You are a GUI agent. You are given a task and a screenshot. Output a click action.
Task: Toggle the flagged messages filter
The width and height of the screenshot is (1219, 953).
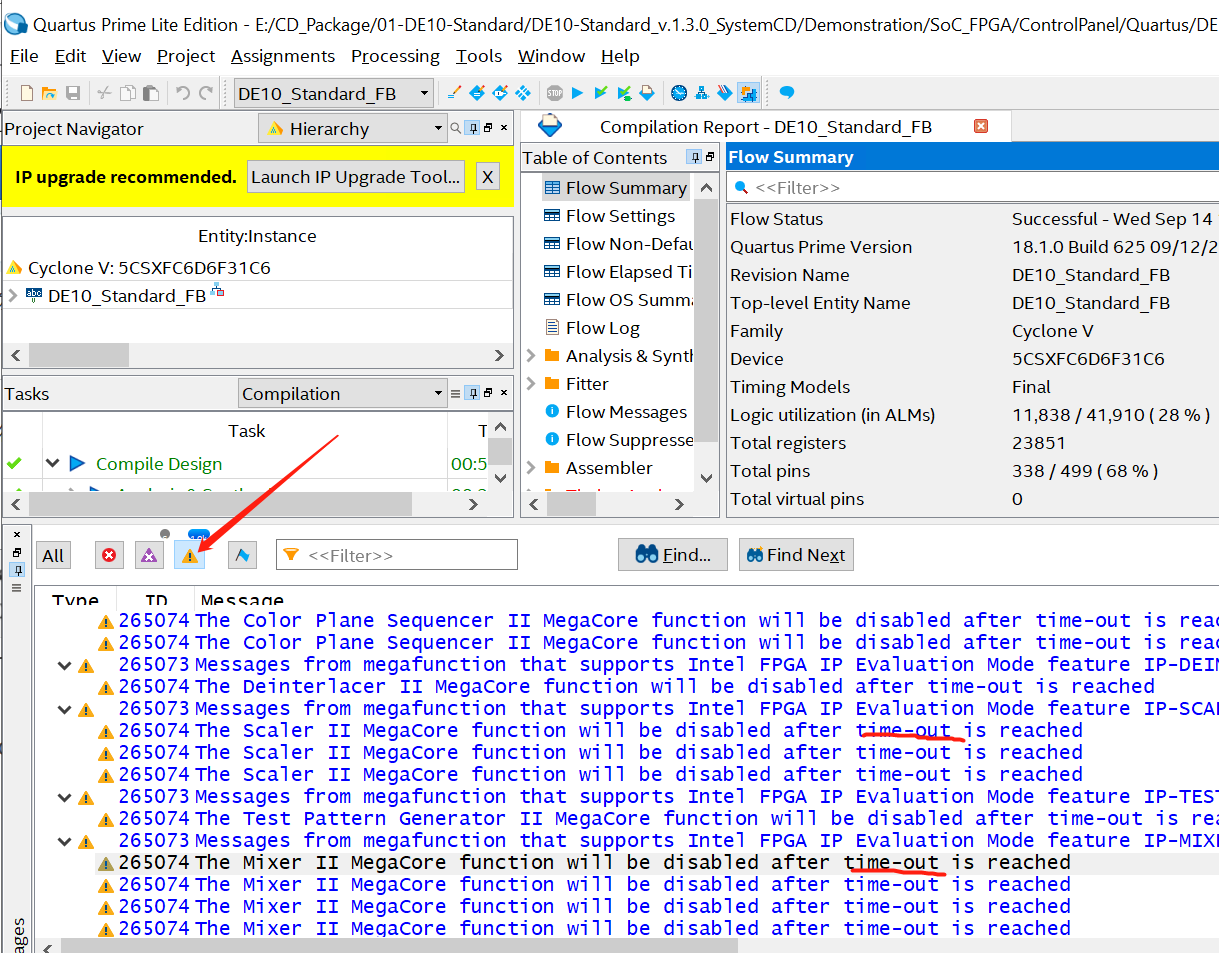[x=243, y=556]
